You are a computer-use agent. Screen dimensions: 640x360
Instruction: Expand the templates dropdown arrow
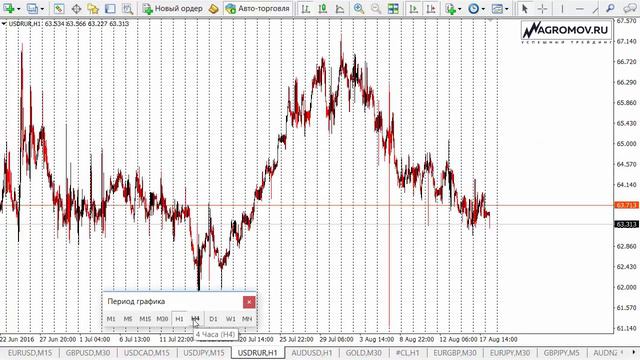pyautogui.click(x=507, y=9)
